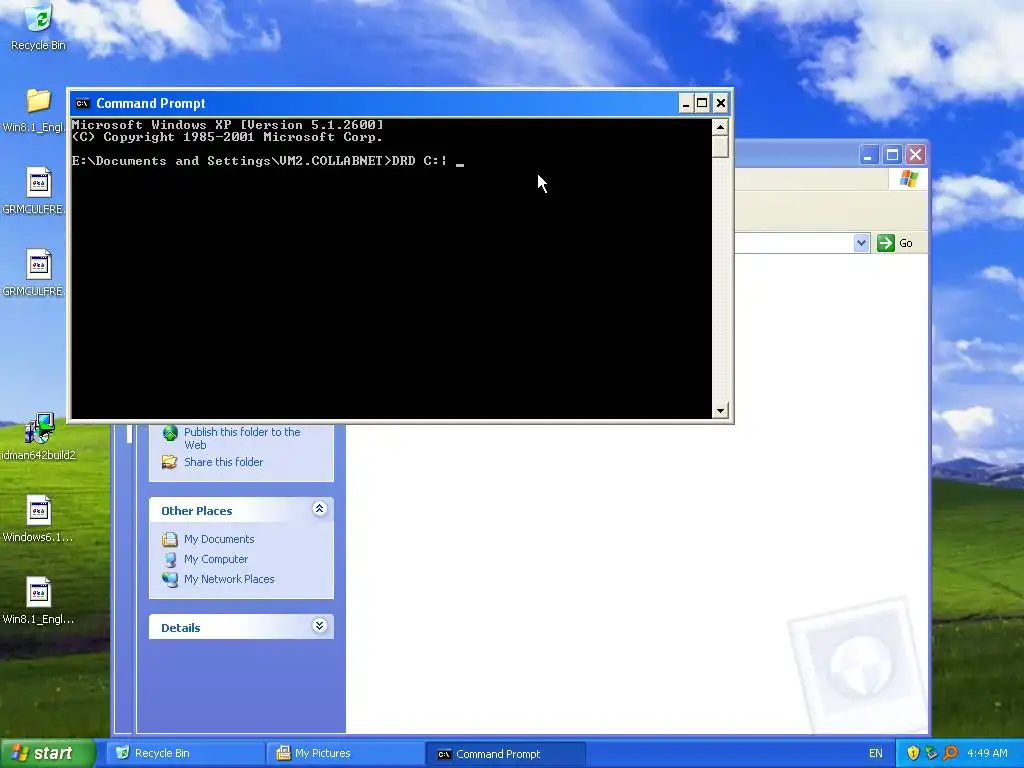Select the idman642build2 installer icon
Image resolution: width=1024 pixels, height=768 pixels.
coord(39,428)
